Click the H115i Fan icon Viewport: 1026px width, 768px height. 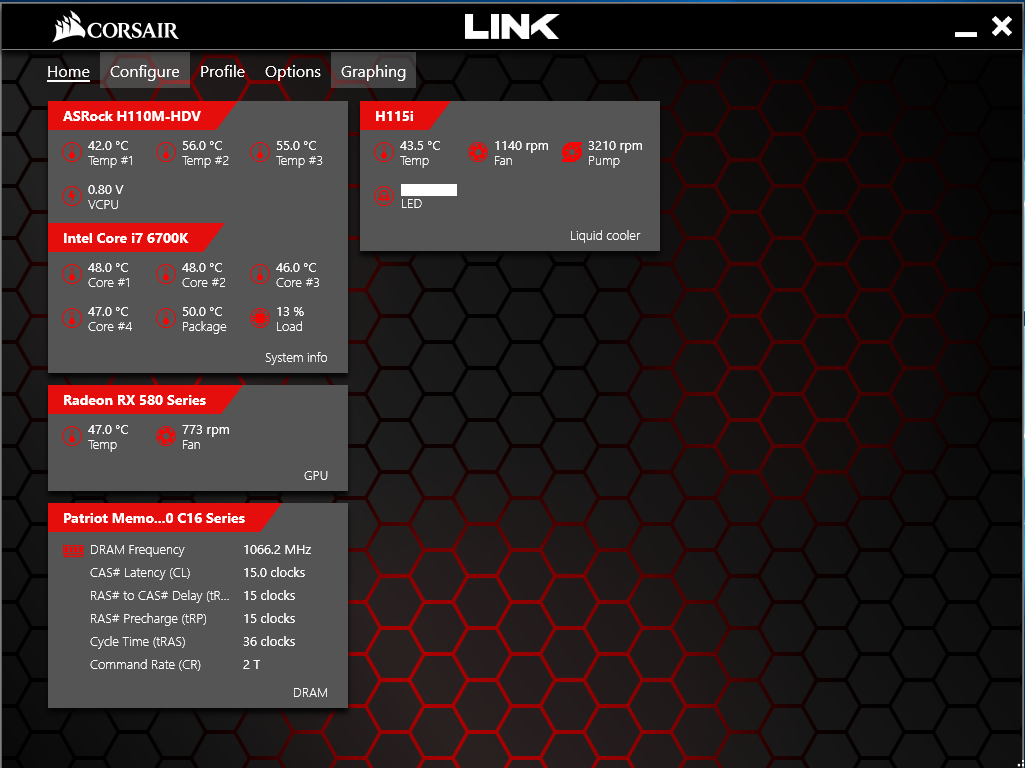(x=478, y=153)
